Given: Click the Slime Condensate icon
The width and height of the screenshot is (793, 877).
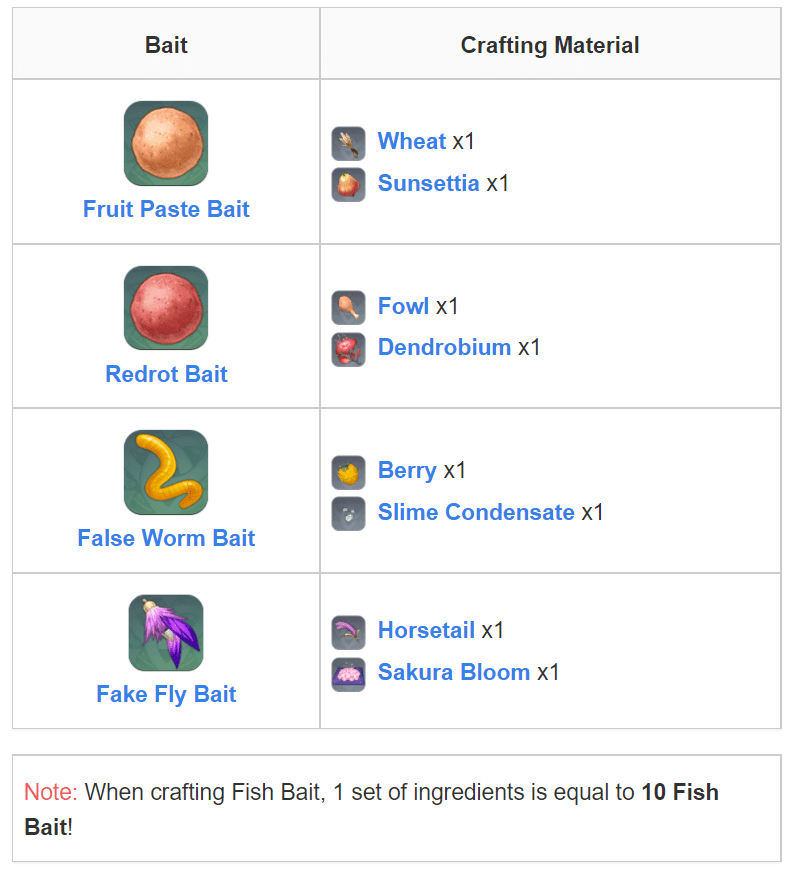Looking at the screenshot, I should 348,513.
